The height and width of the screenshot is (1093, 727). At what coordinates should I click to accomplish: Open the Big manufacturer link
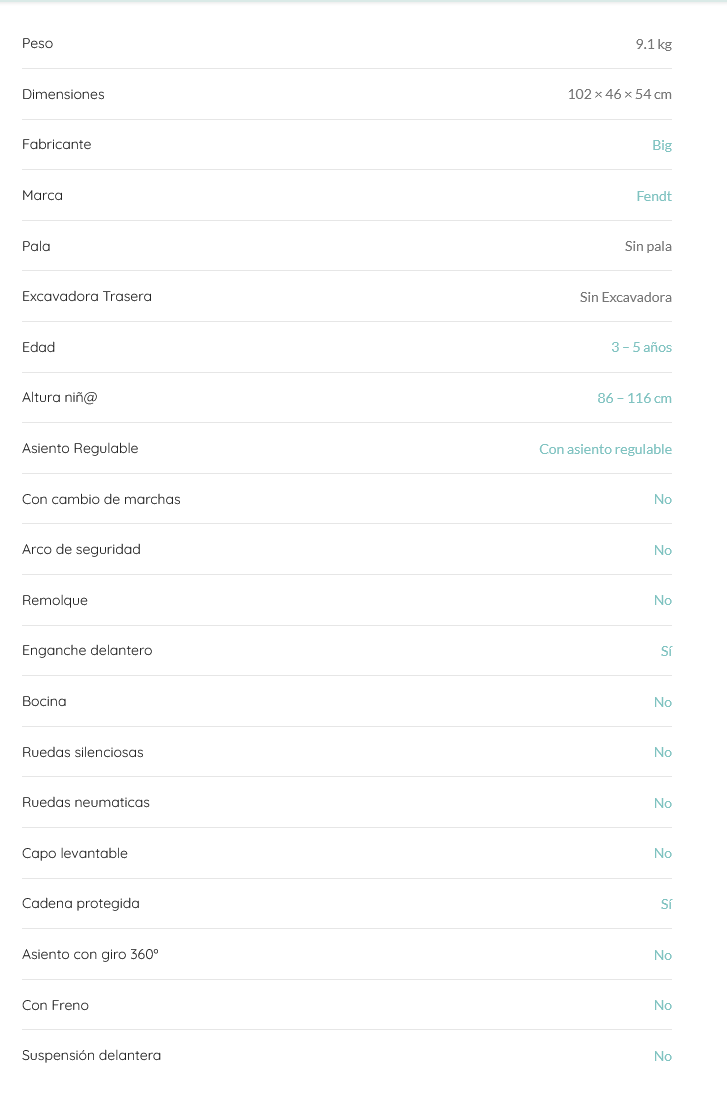pyautogui.click(x=661, y=145)
